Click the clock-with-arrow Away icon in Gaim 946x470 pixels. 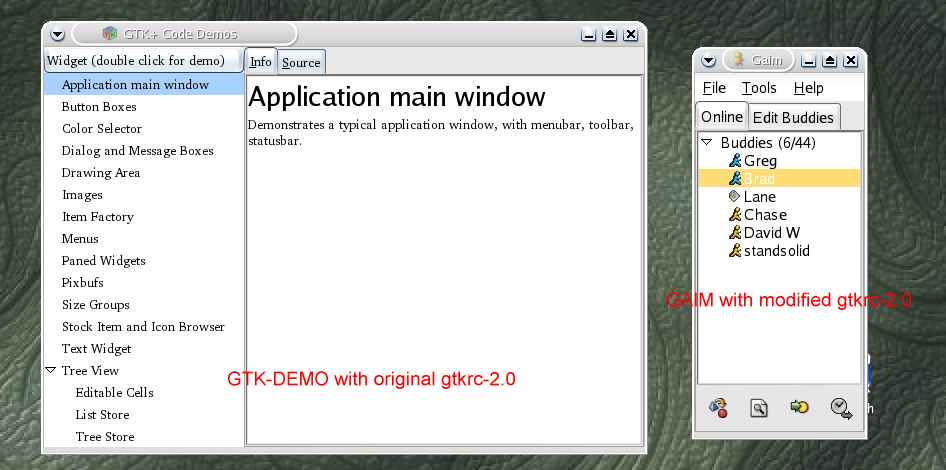point(840,408)
